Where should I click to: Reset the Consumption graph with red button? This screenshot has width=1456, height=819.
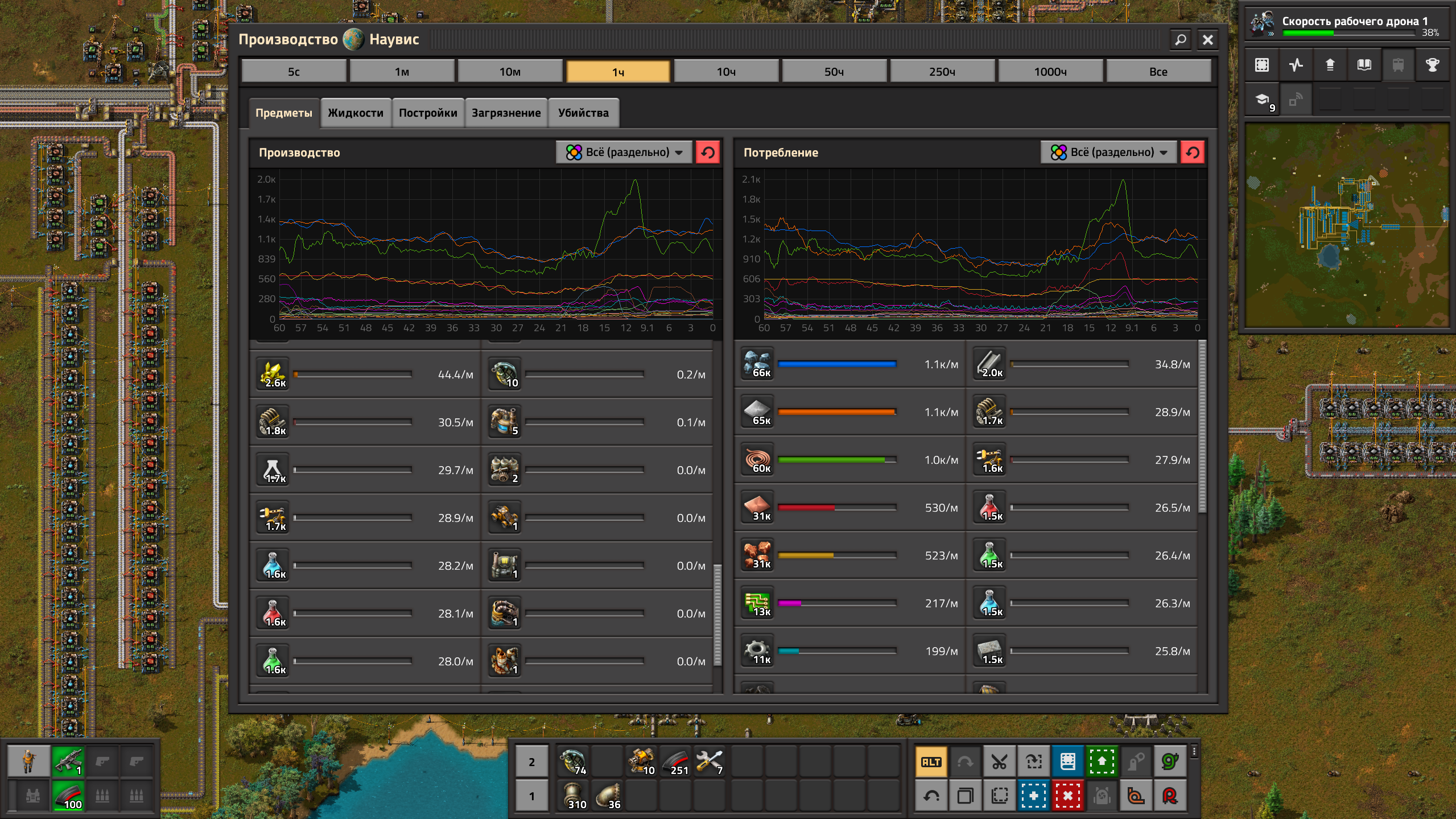(x=1193, y=153)
